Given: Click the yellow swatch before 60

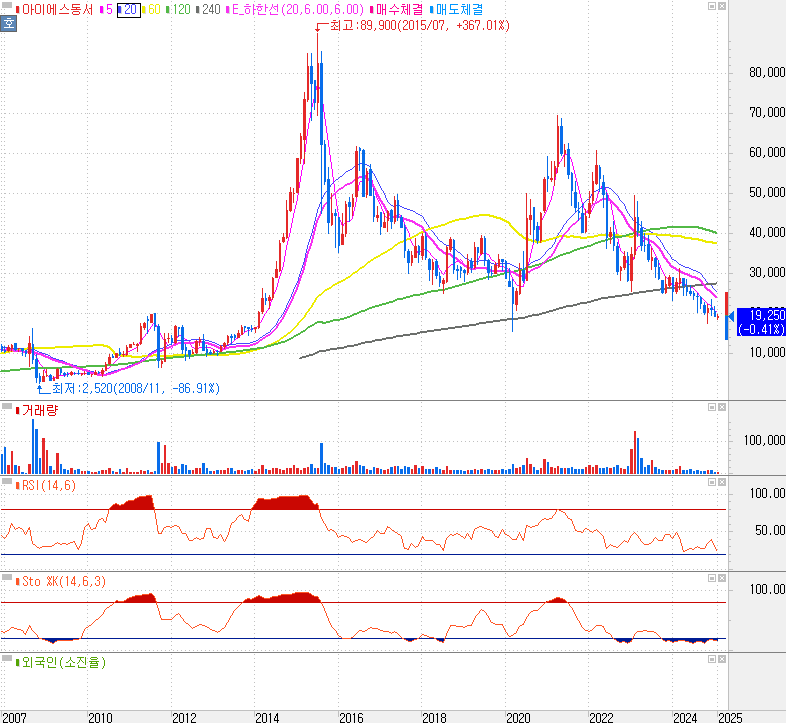Looking at the screenshot, I should click(144, 10).
